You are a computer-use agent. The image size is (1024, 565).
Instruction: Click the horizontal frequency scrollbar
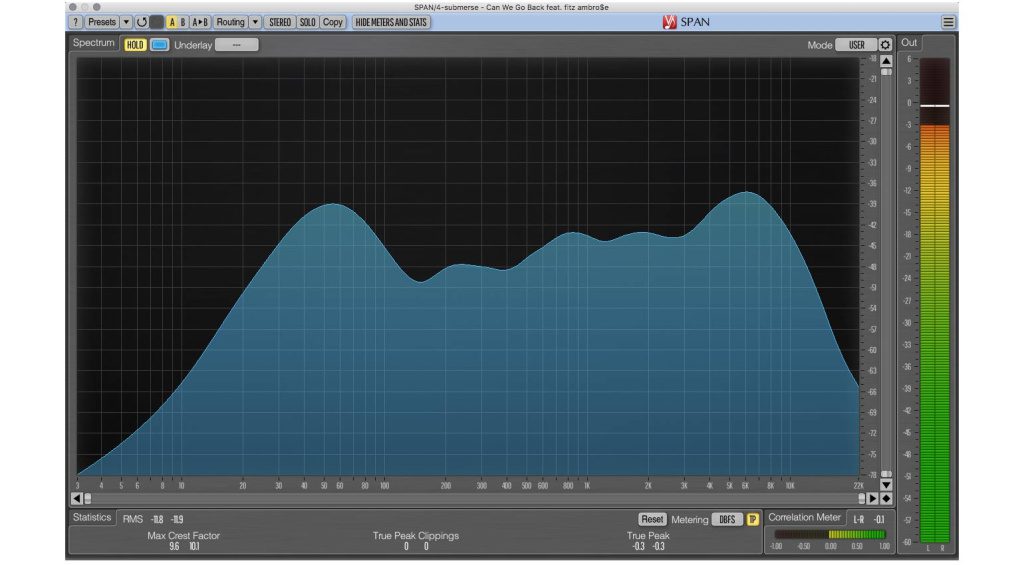coord(470,498)
